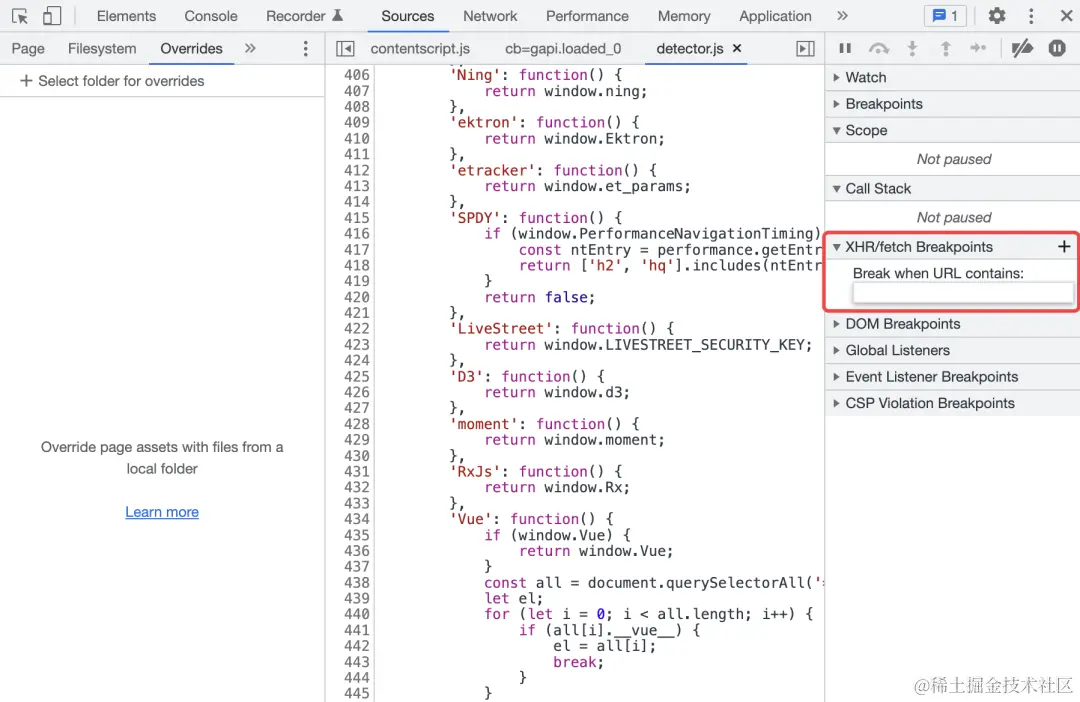Open the Memory panel
The height and width of the screenshot is (702, 1080).
[684, 16]
